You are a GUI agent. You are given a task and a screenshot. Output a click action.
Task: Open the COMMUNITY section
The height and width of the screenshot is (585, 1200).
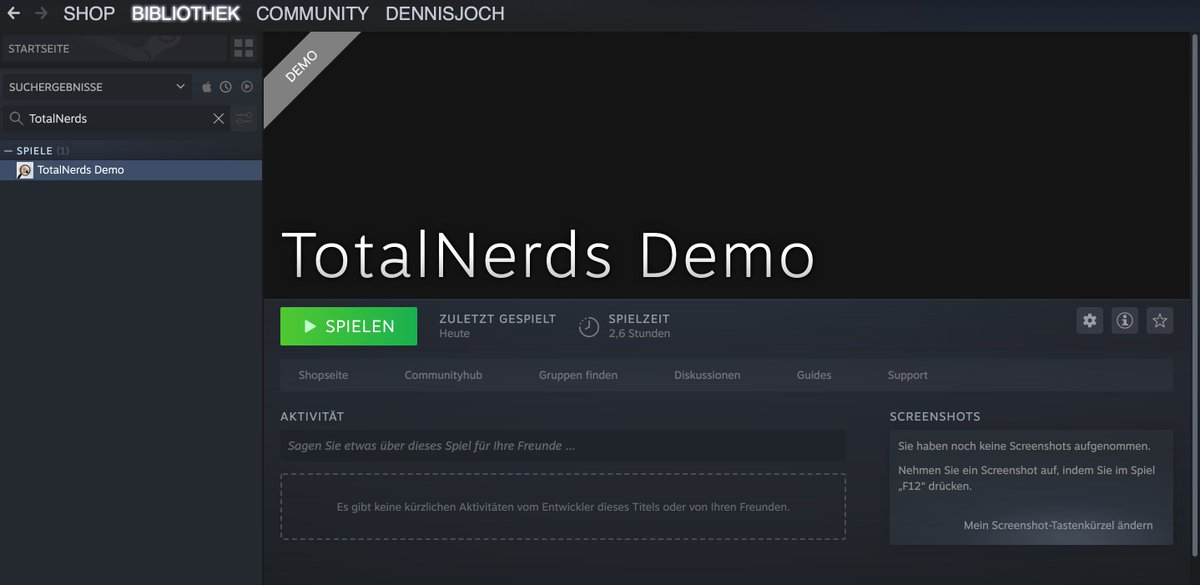click(x=312, y=14)
